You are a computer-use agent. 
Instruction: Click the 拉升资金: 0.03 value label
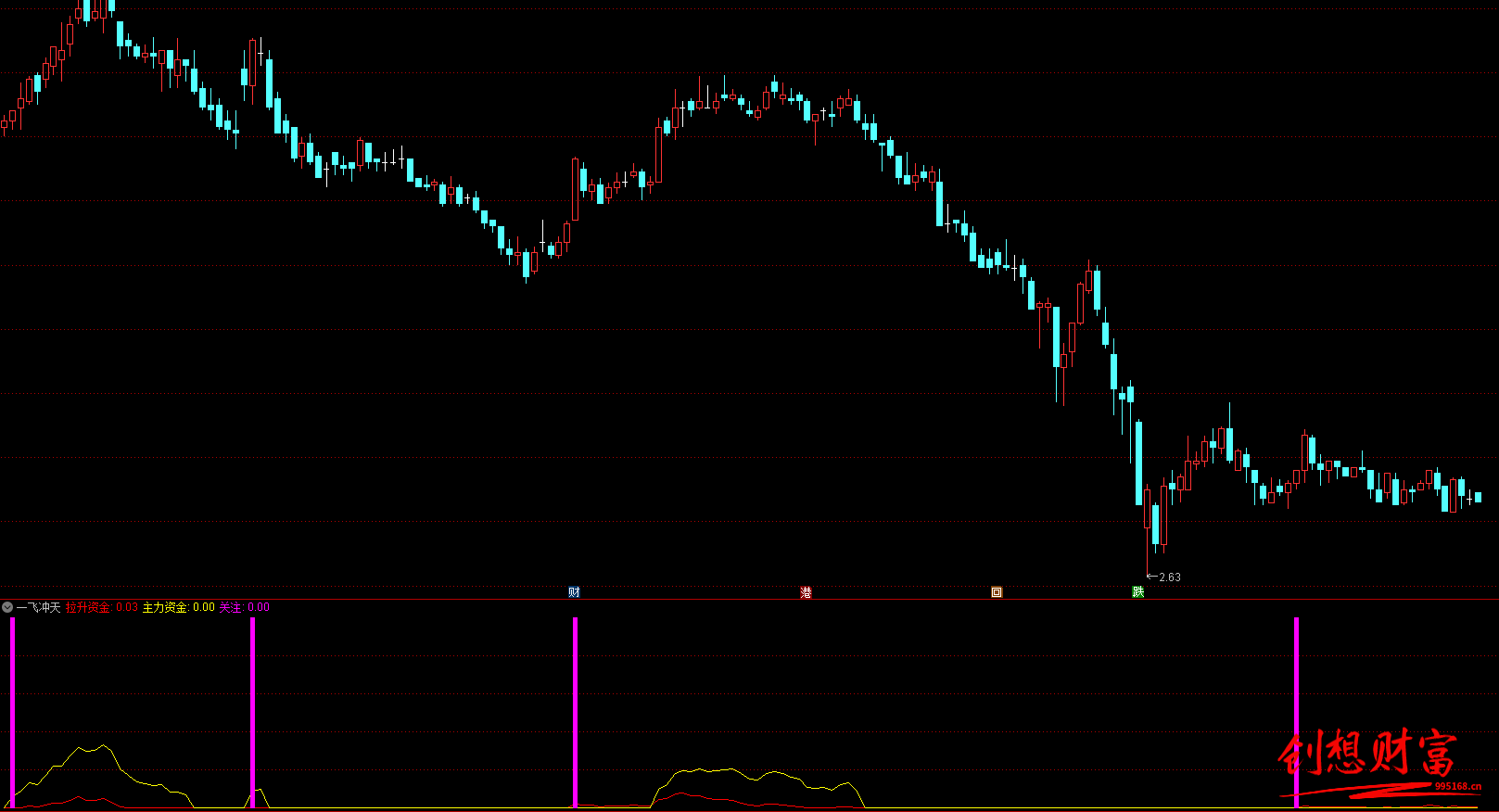[101, 608]
